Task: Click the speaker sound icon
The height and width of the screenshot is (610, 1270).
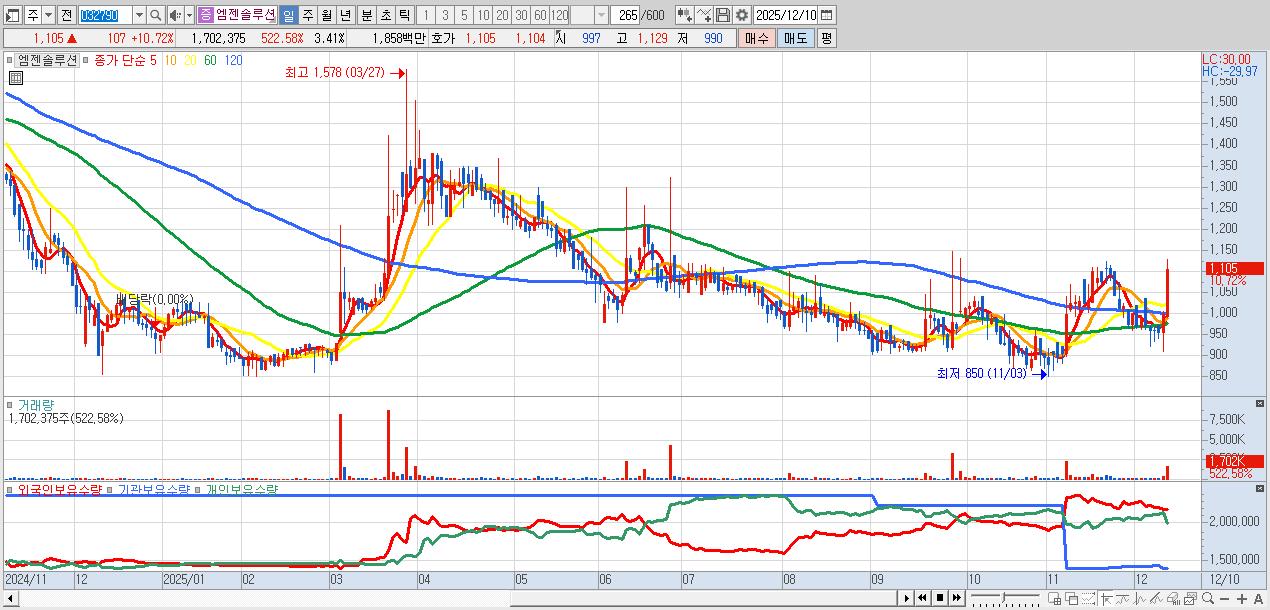Action: (175, 15)
